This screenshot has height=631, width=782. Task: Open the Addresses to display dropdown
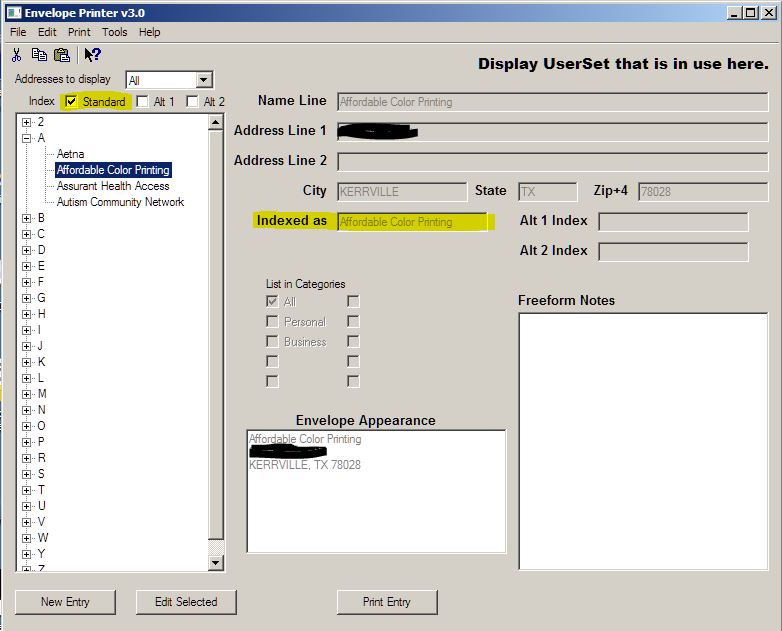[x=204, y=80]
